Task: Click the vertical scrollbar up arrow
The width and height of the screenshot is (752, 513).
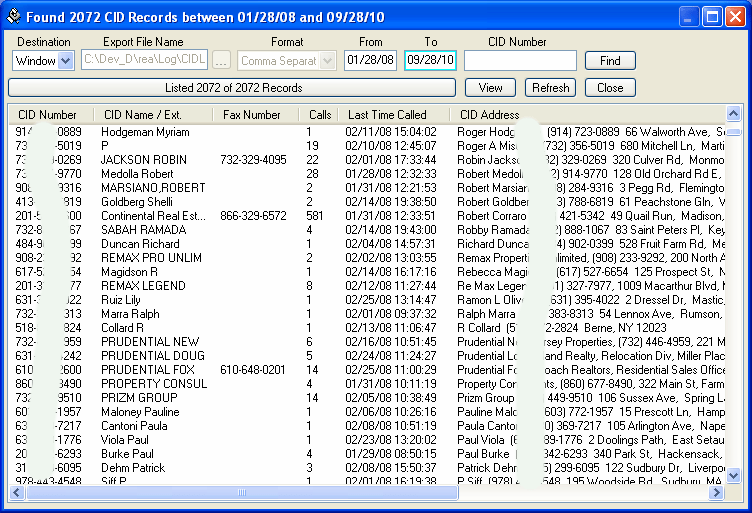Action: click(x=733, y=114)
